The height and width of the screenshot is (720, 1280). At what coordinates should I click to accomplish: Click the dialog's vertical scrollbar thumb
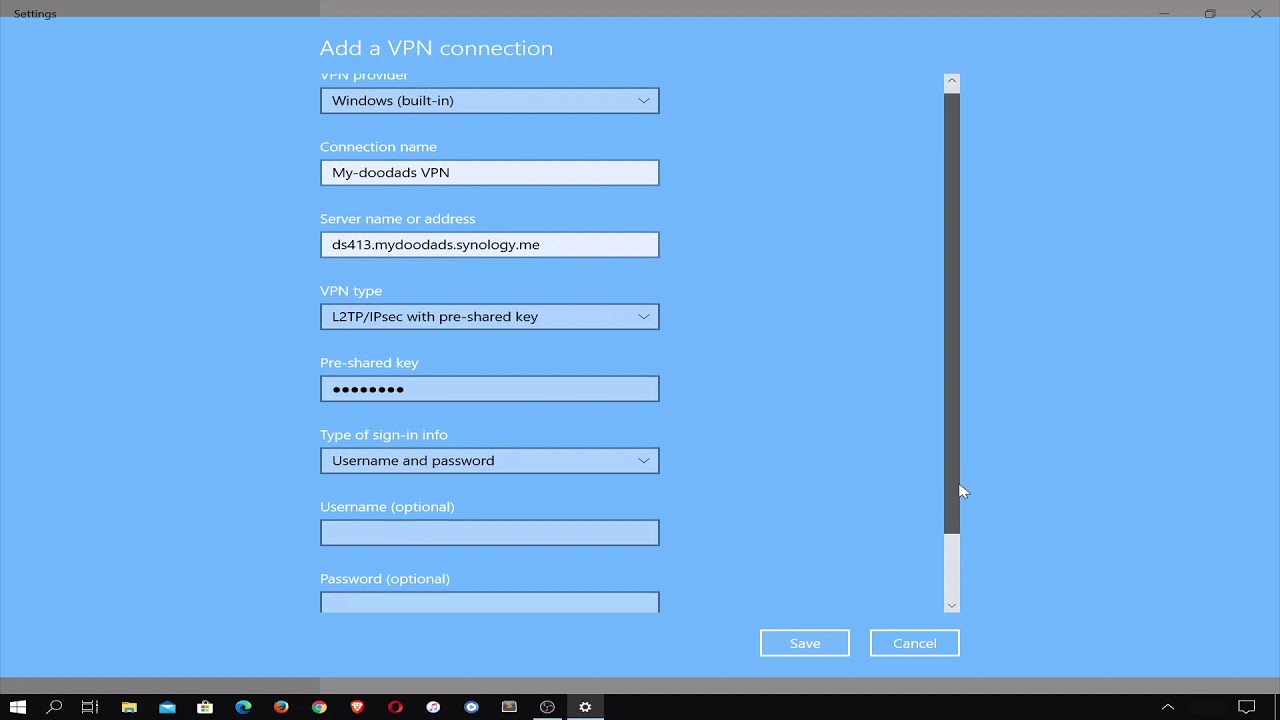coord(952,312)
